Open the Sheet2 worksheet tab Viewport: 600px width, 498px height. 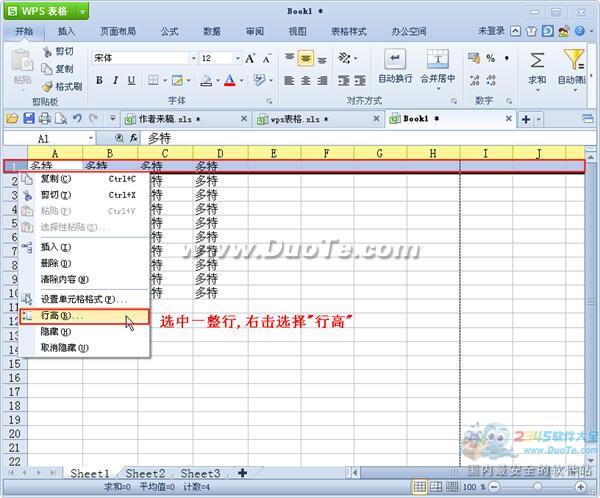[145, 473]
